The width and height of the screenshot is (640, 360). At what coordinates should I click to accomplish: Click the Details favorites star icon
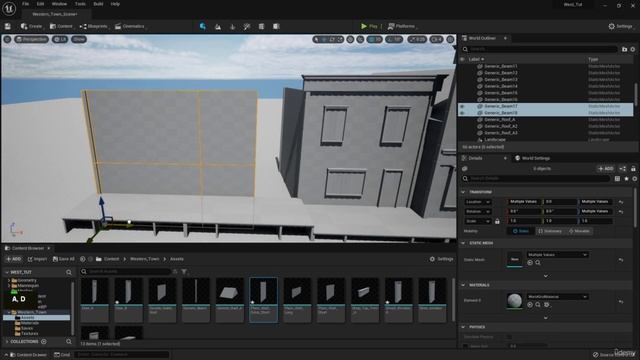[626, 179]
